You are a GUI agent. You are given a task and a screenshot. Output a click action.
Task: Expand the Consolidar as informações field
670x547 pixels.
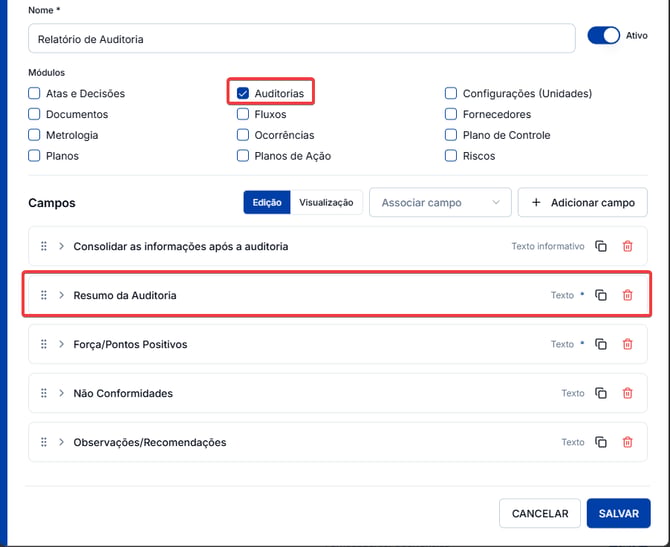(x=61, y=246)
